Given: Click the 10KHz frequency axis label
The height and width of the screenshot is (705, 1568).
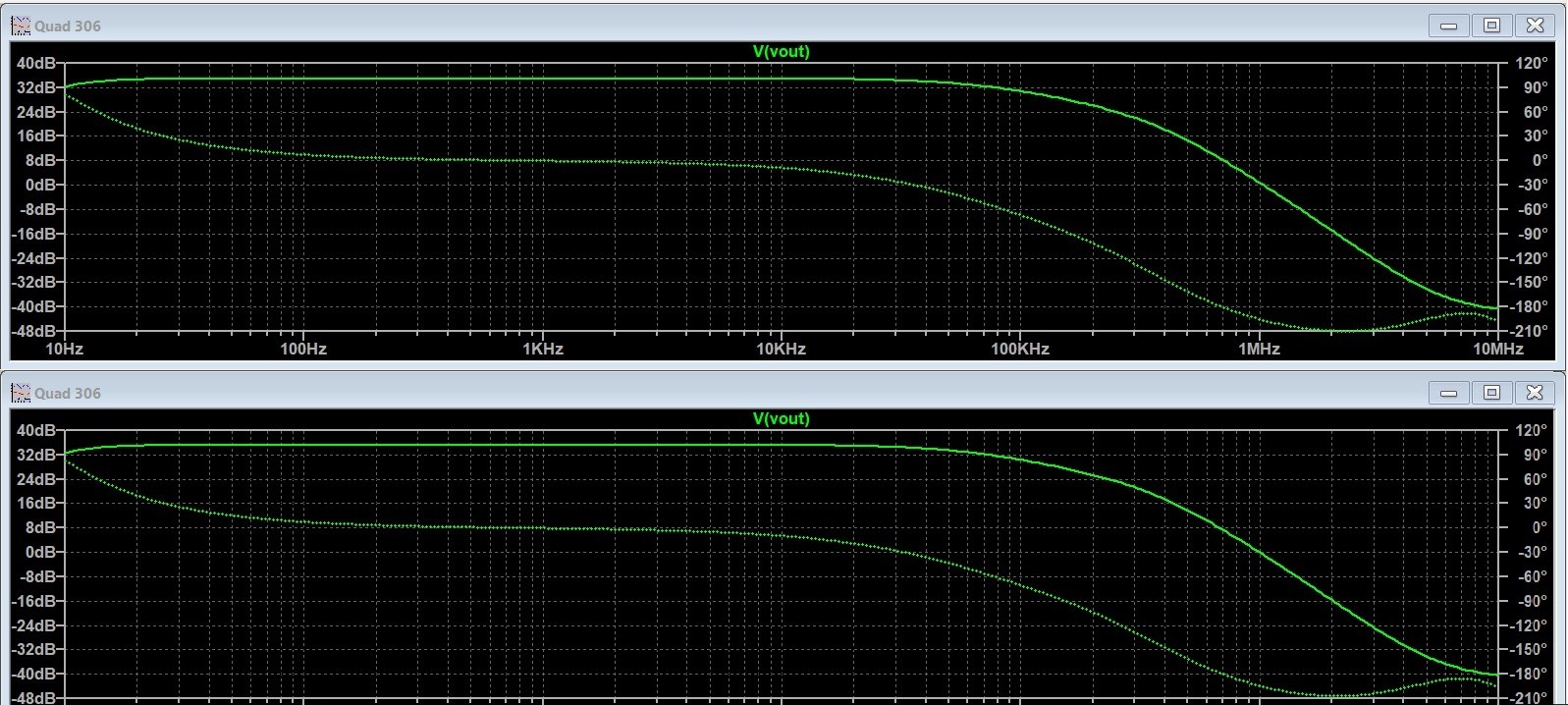Looking at the screenshot, I should click(x=781, y=349).
